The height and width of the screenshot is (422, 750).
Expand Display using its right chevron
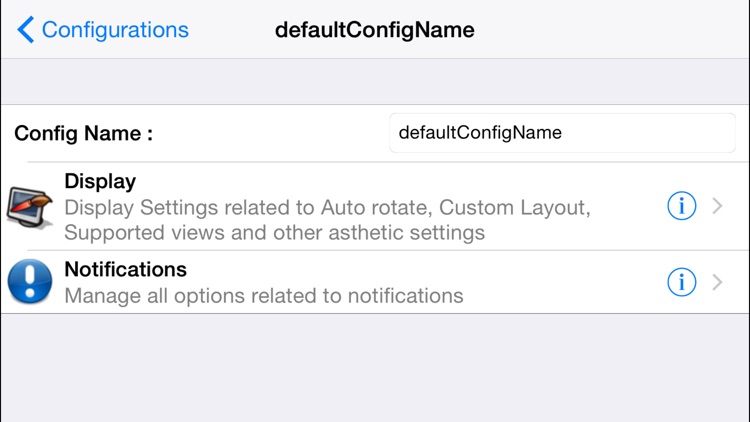tap(717, 207)
